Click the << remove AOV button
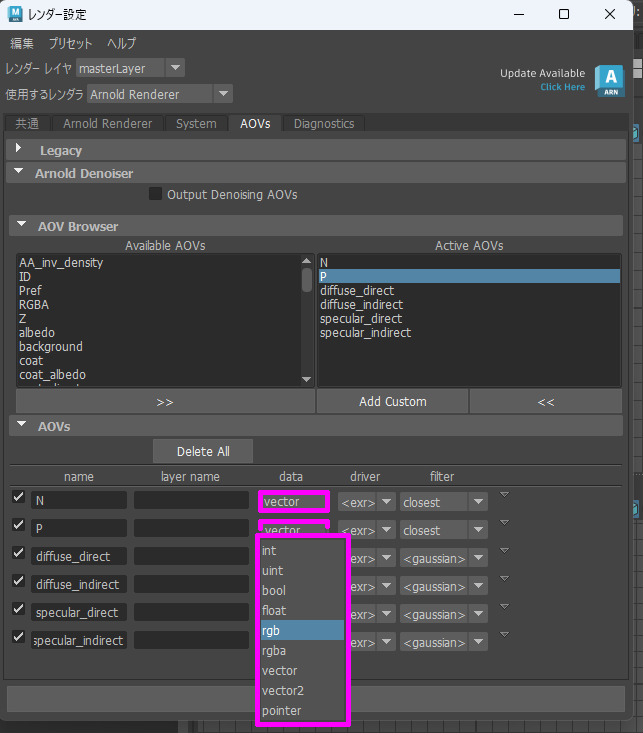643x733 pixels. tap(546, 402)
